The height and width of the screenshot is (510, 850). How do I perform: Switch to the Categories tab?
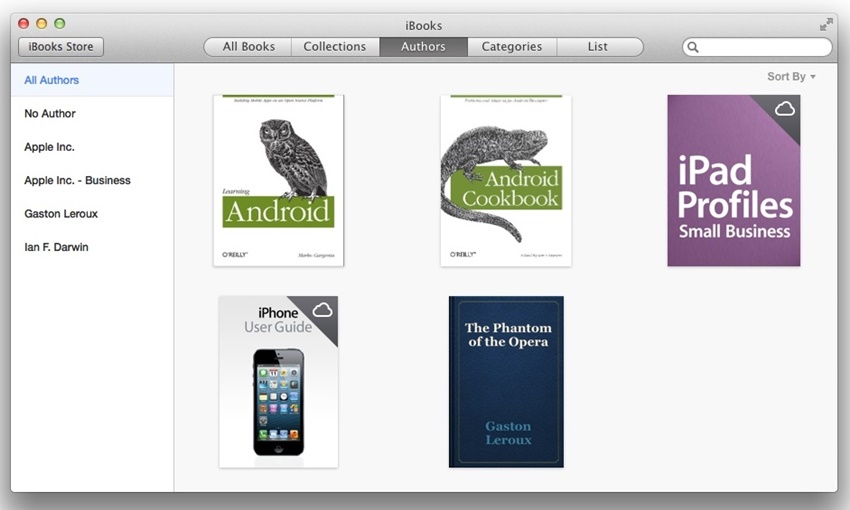512,47
